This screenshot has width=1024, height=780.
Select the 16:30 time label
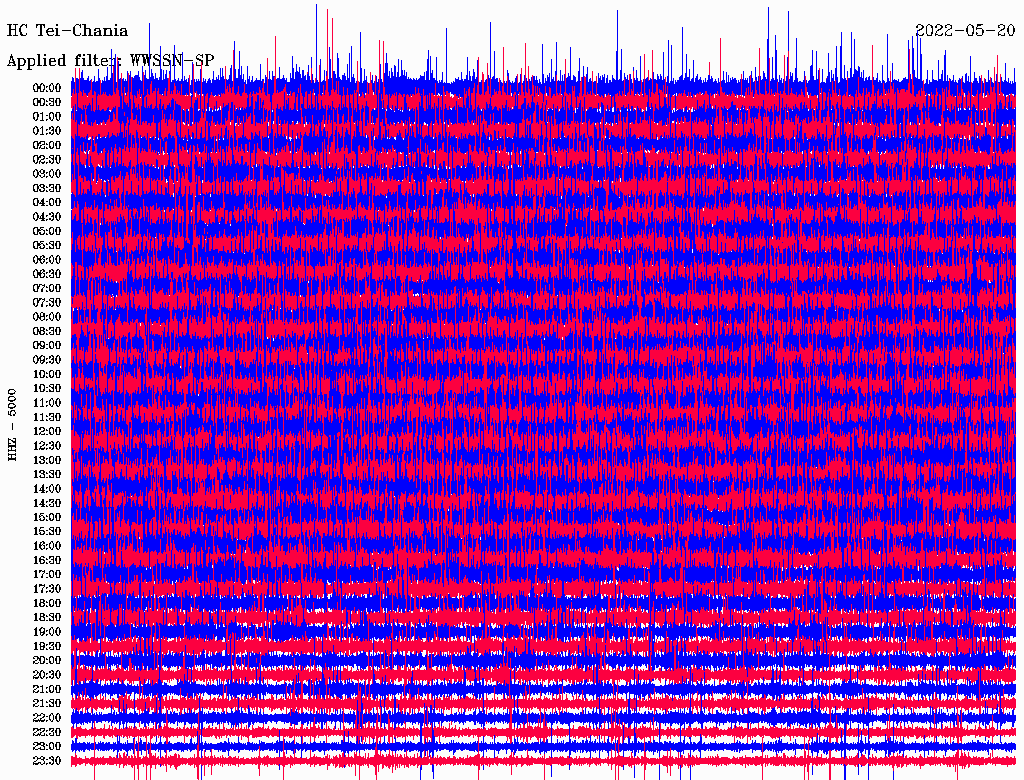click(x=47, y=561)
